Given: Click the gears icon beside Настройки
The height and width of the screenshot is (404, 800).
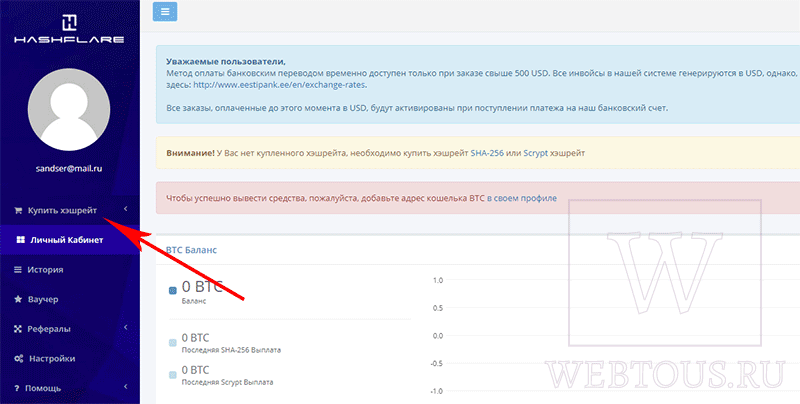Looking at the screenshot, I should point(18,359).
